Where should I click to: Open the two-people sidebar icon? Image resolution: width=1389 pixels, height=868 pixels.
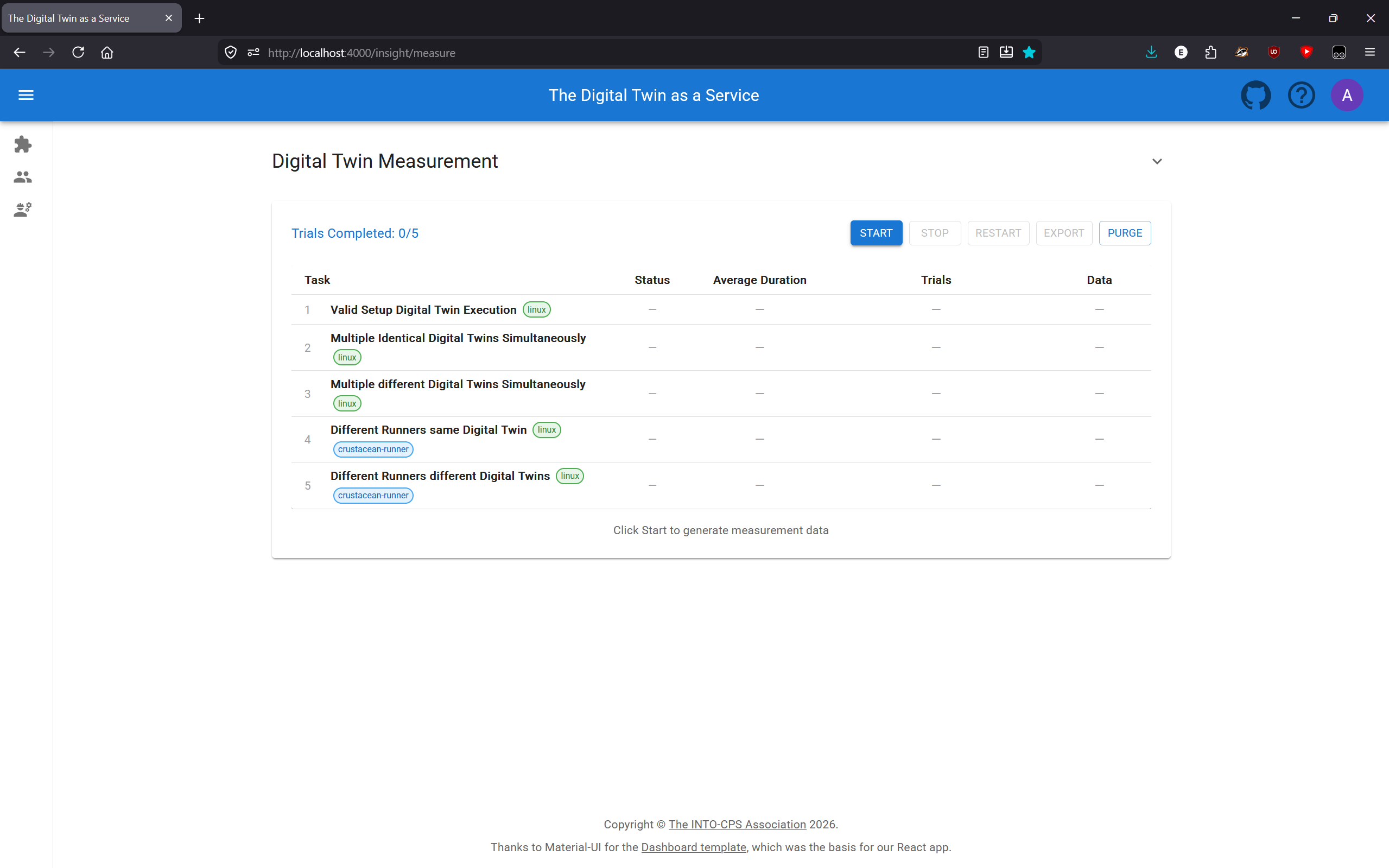coord(23,177)
